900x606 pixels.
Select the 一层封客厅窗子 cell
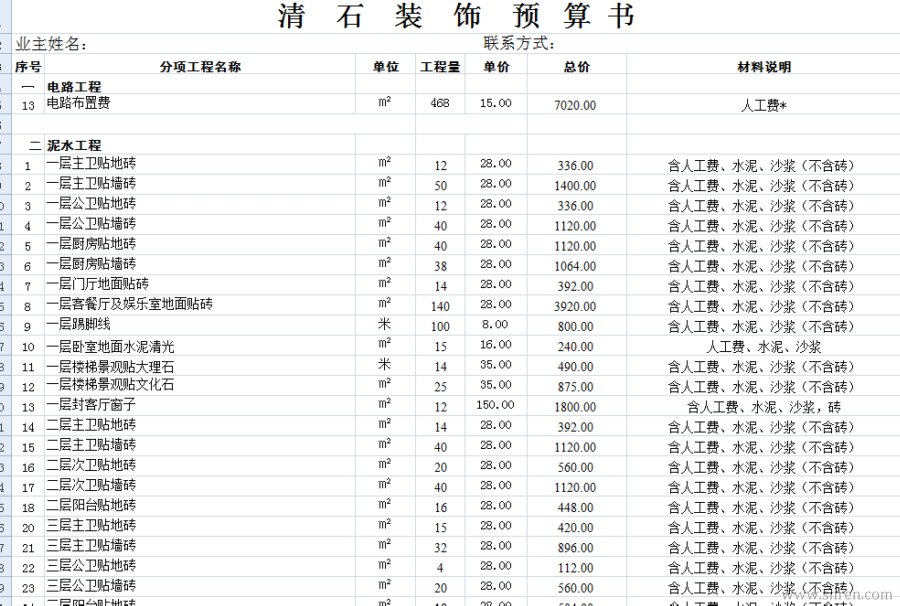click(200, 406)
